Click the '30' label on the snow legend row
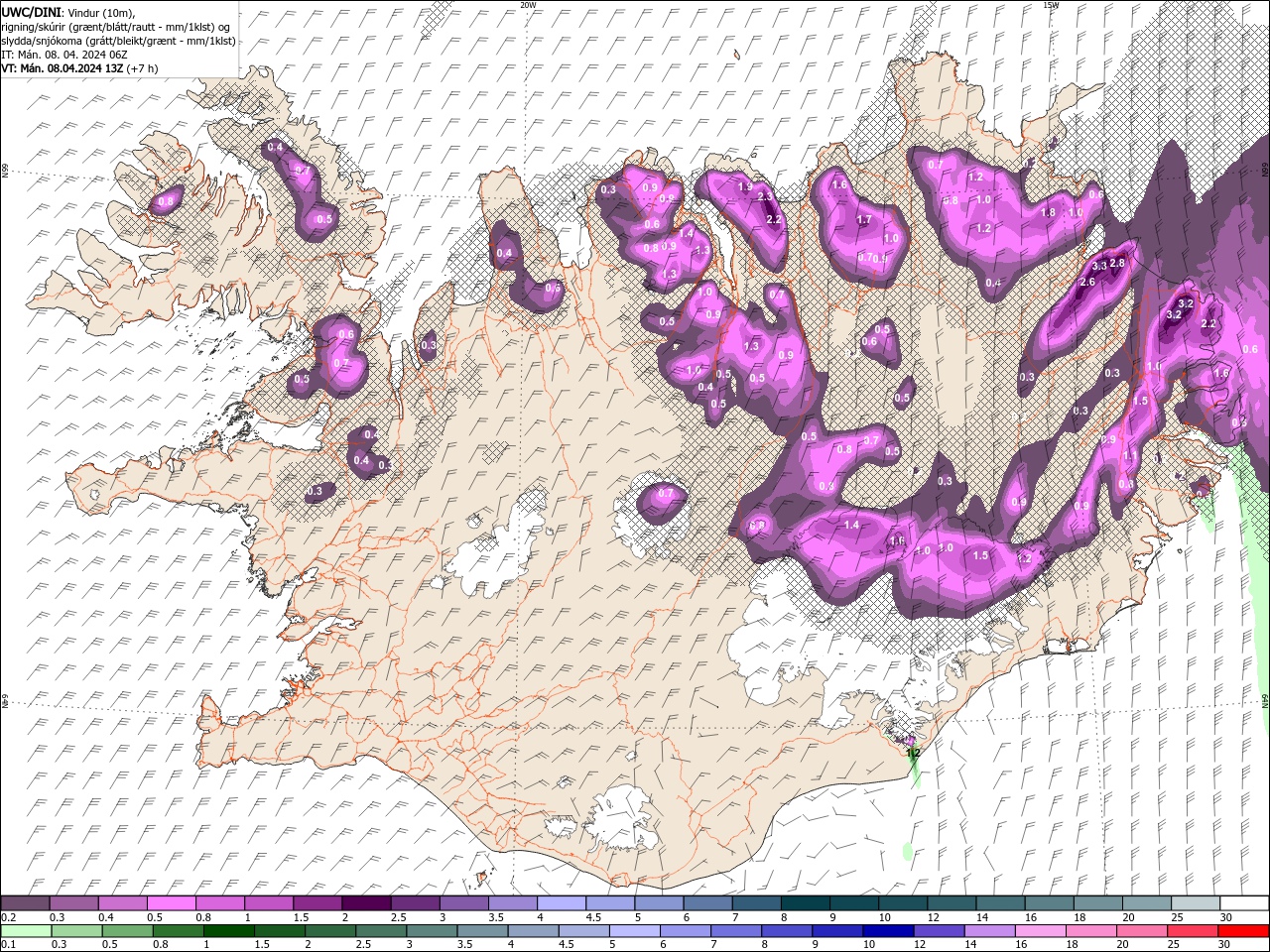1270x952 pixels. tap(1226, 917)
